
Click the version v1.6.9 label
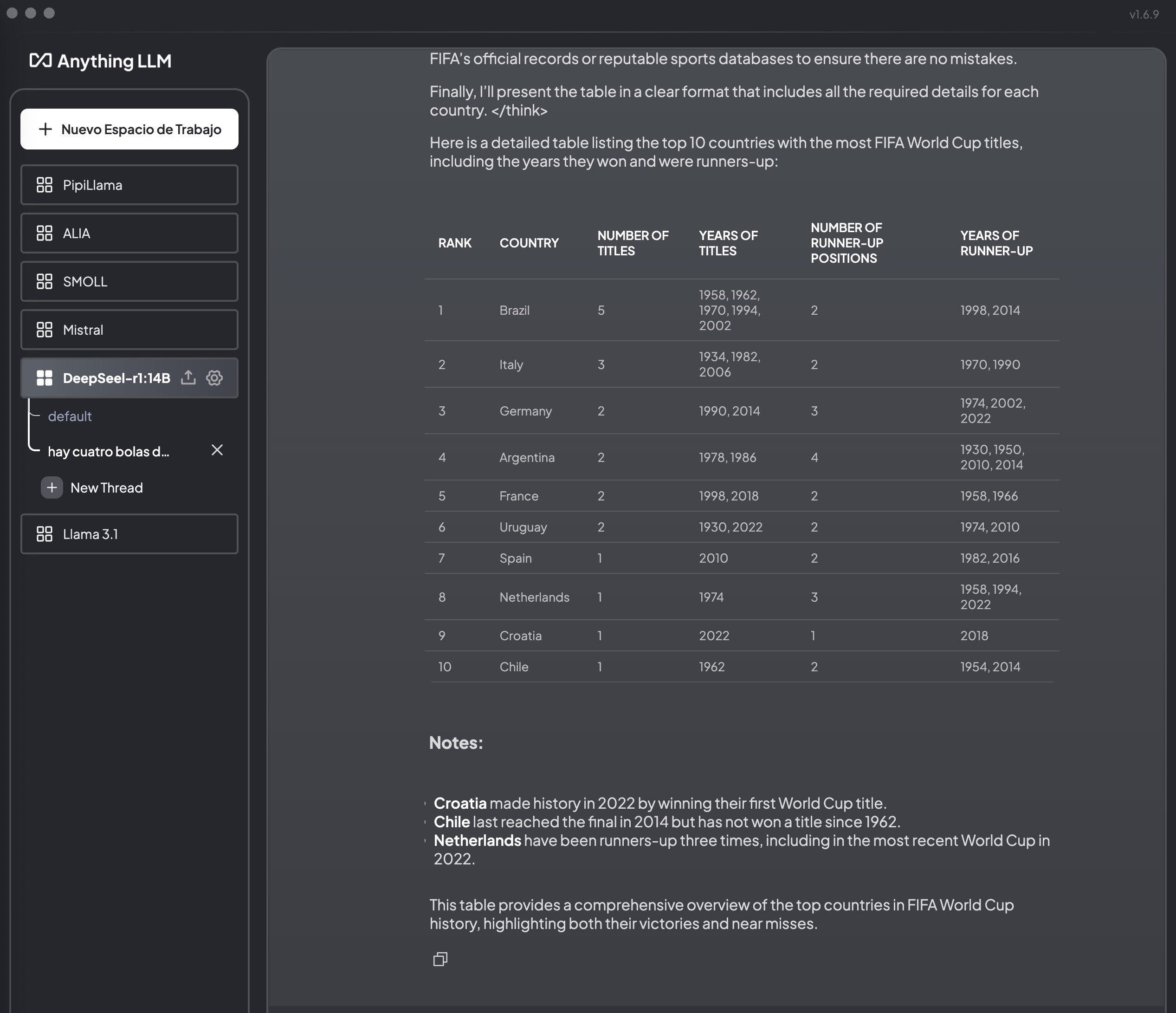[1144, 14]
